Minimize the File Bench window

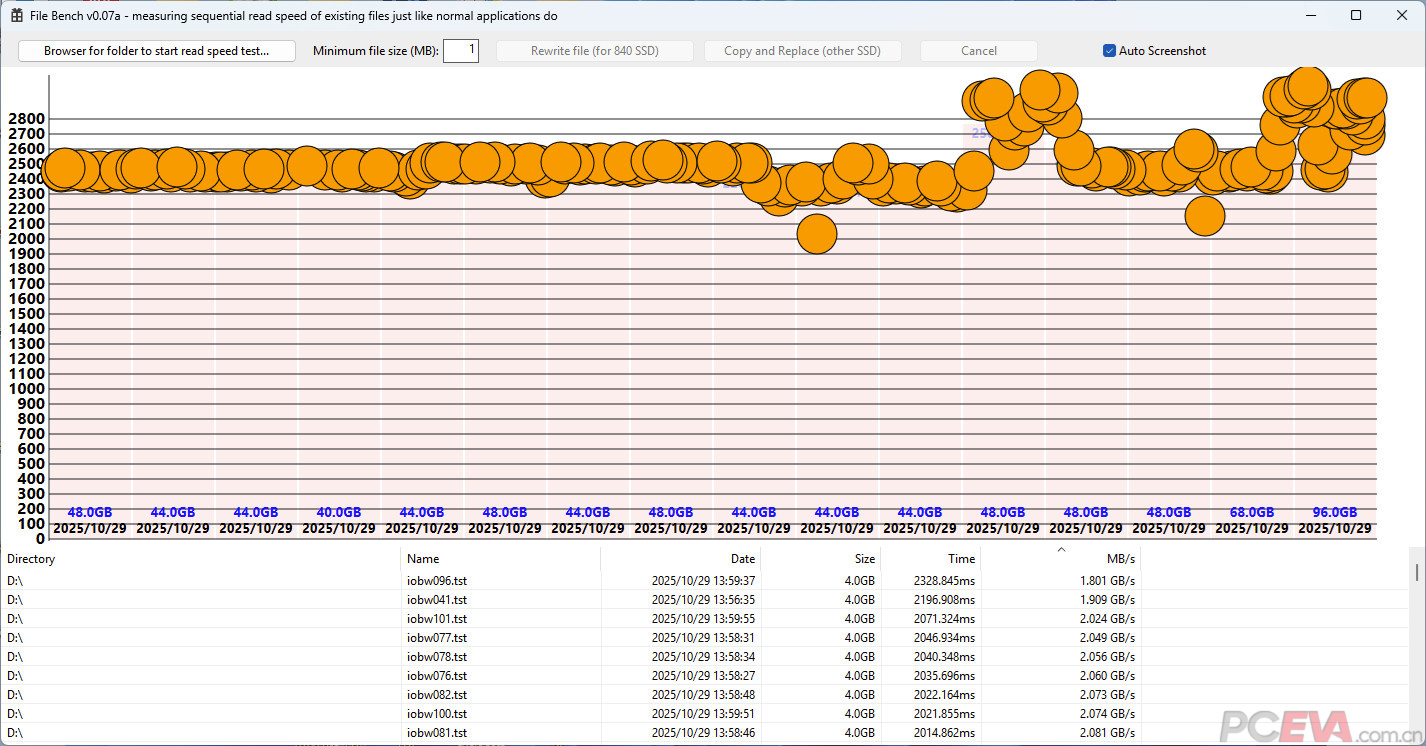(1310, 15)
